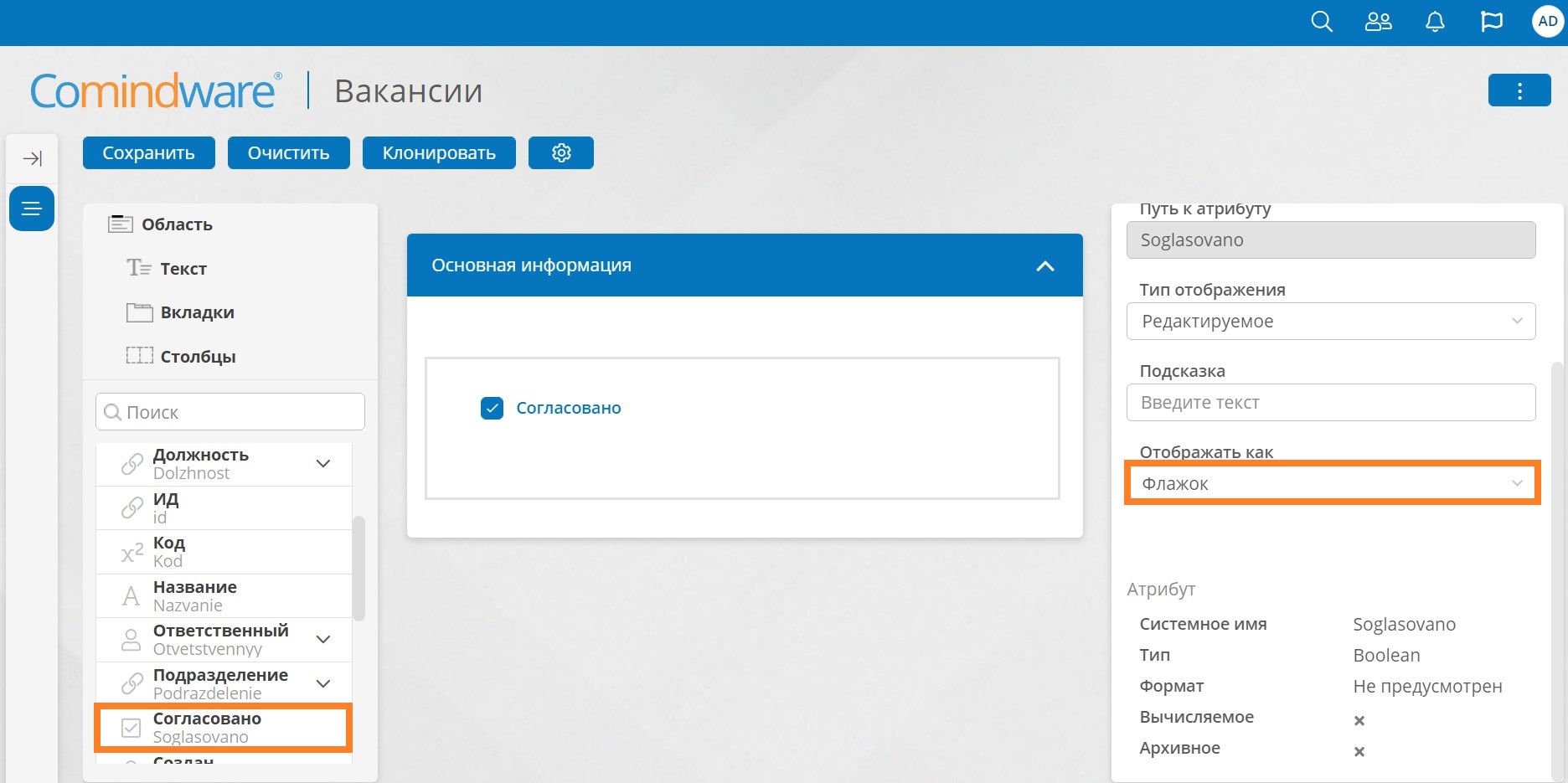Click Сохранить button
Viewport: 1568px width, 783px height.
pos(148,152)
